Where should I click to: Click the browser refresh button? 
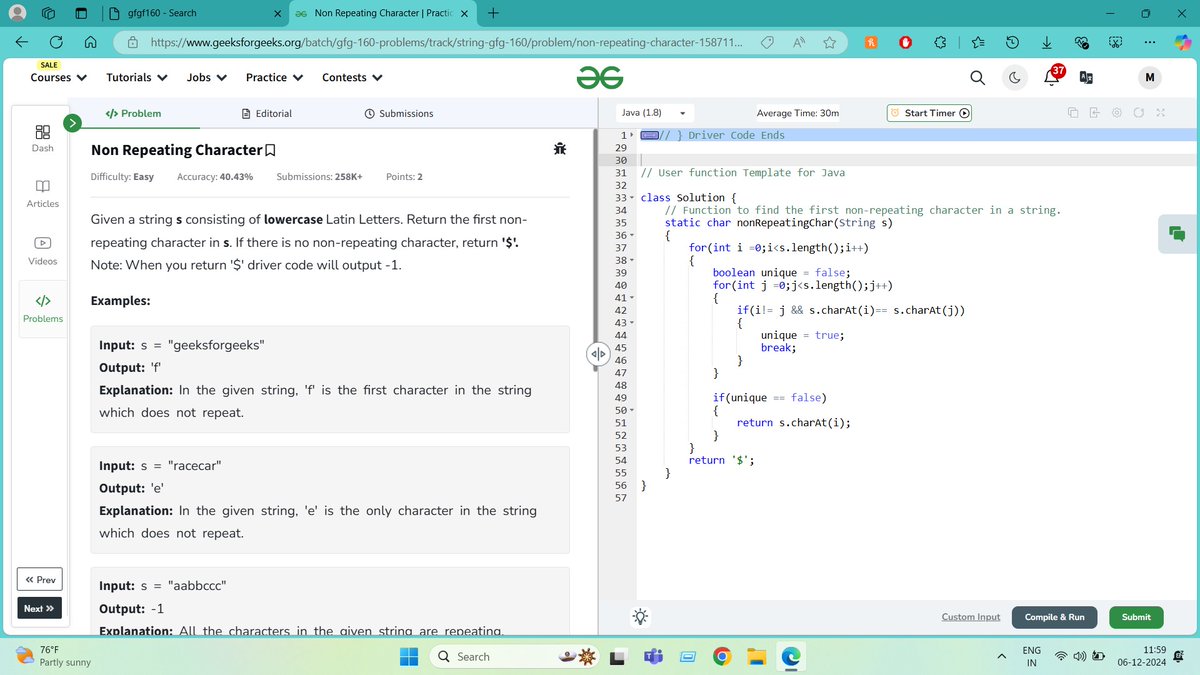click(x=56, y=42)
